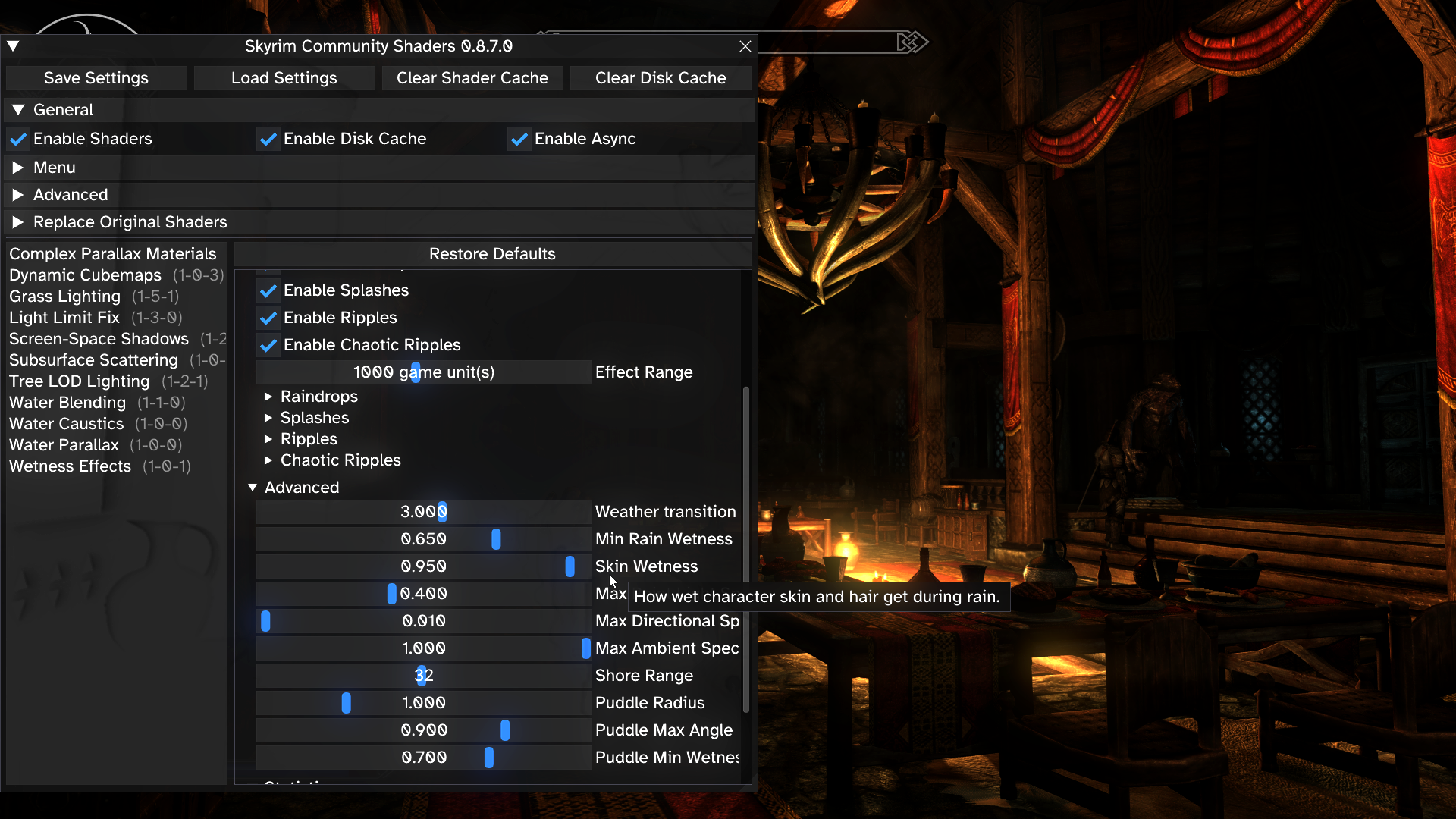Viewport: 1456px width, 819px height.
Task: Open Complex Parallax Materials settings
Action: pos(112,254)
